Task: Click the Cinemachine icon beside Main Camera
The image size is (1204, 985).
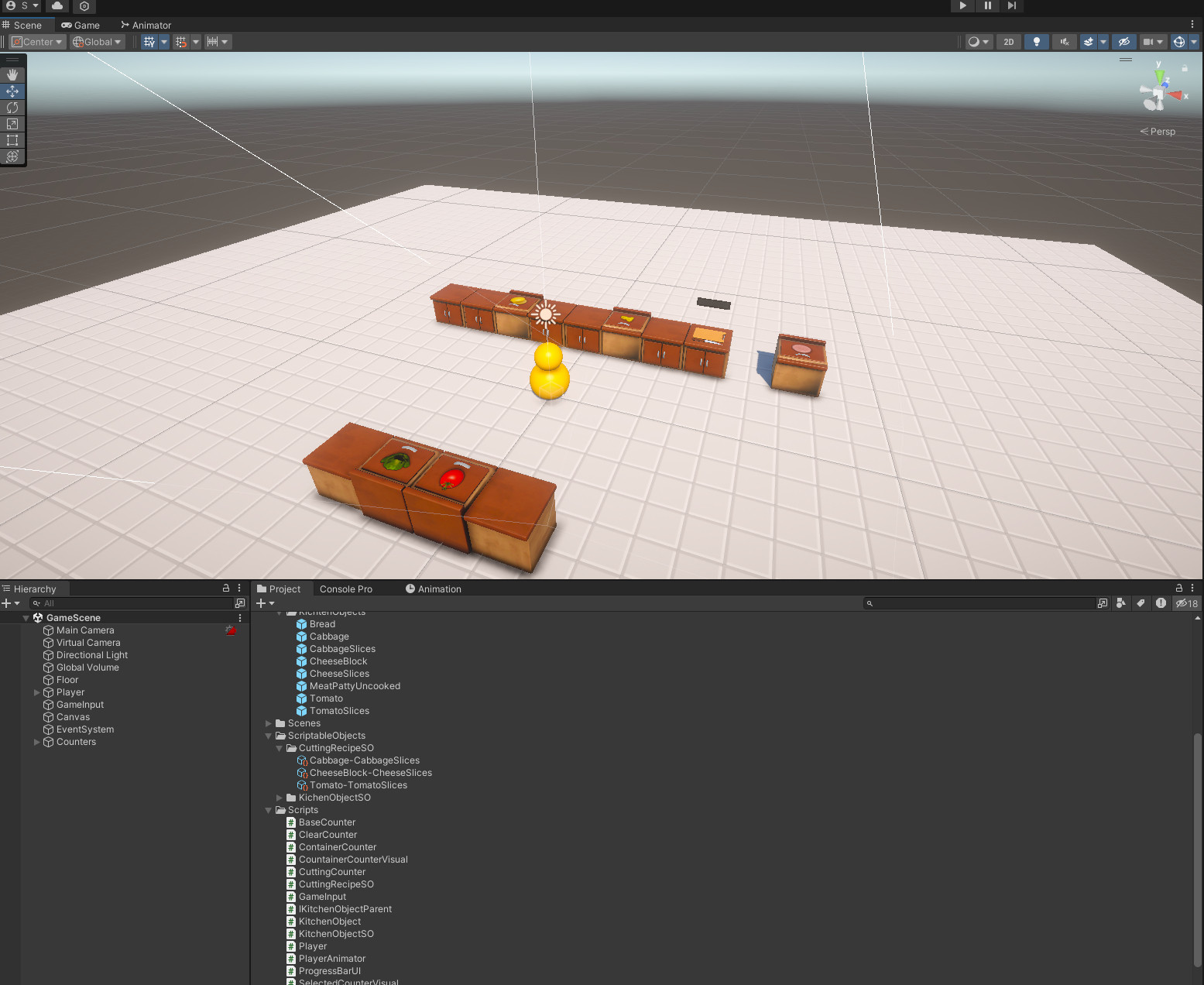Action: click(231, 630)
